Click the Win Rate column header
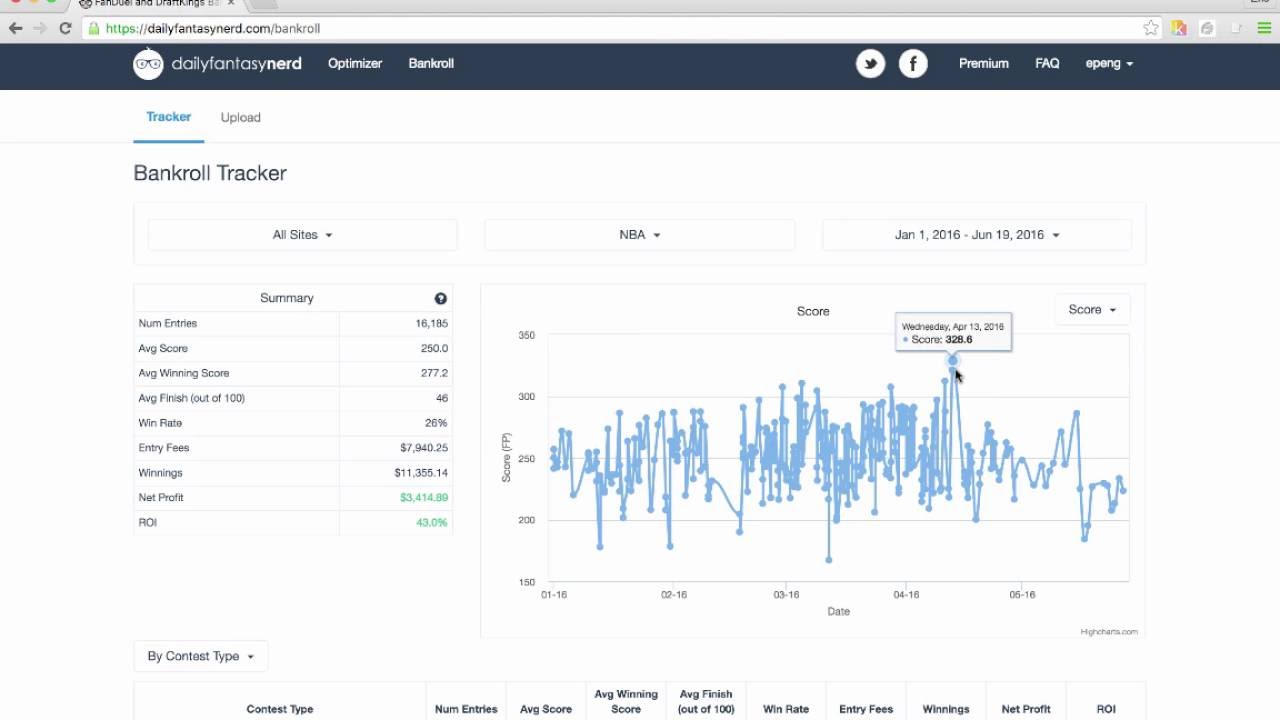 click(x=786, y=709)
